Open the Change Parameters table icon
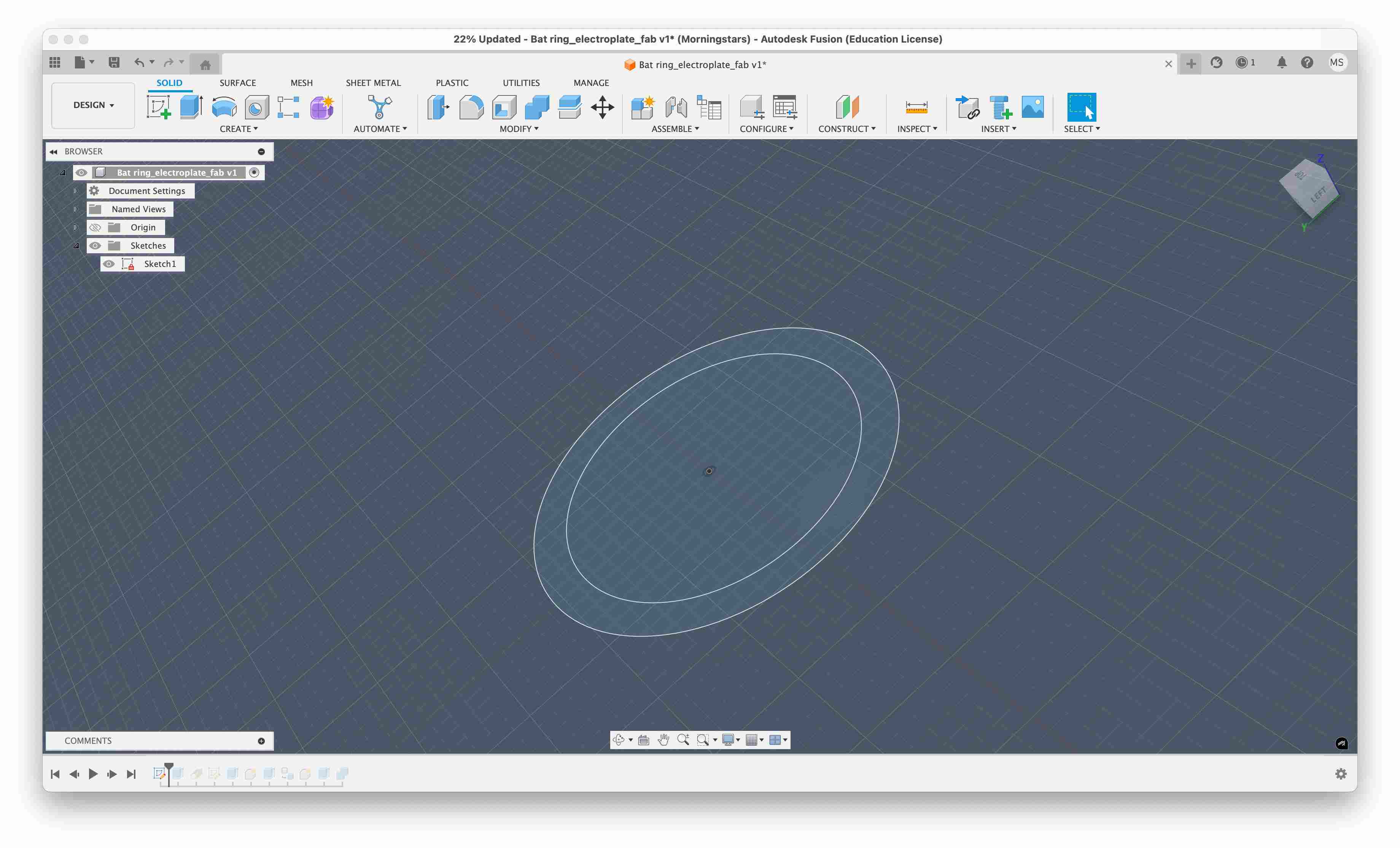The image size is (1400, 848). pyautogui.click(x=785, y=107)
